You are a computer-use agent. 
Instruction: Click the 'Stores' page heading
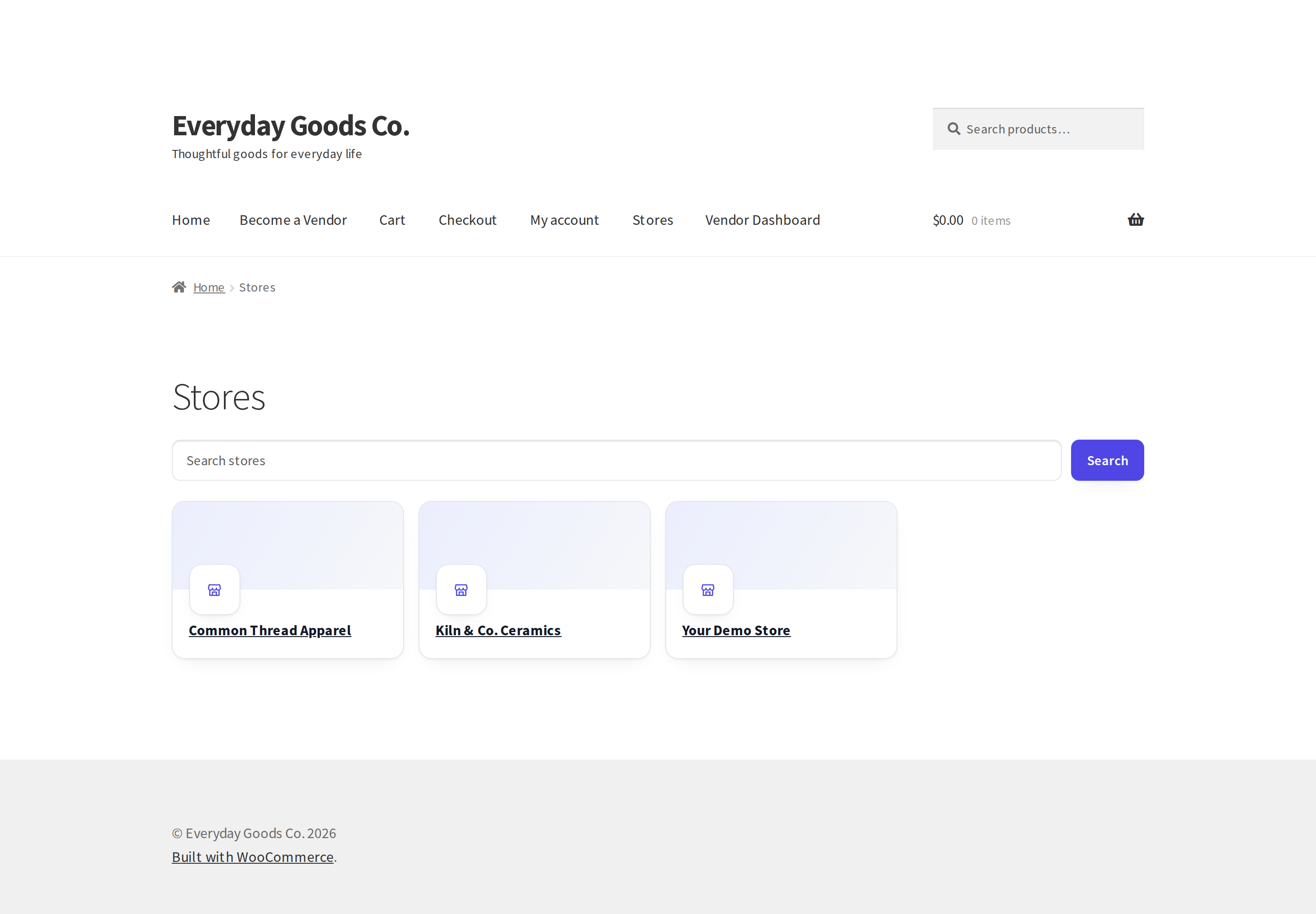(x=219, y=397)
